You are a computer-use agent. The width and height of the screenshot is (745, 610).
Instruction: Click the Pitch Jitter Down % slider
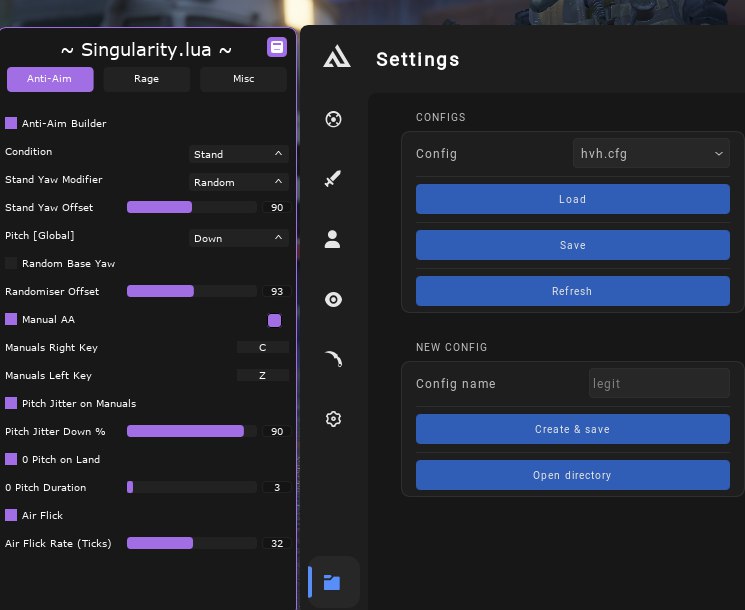(192, 431)
